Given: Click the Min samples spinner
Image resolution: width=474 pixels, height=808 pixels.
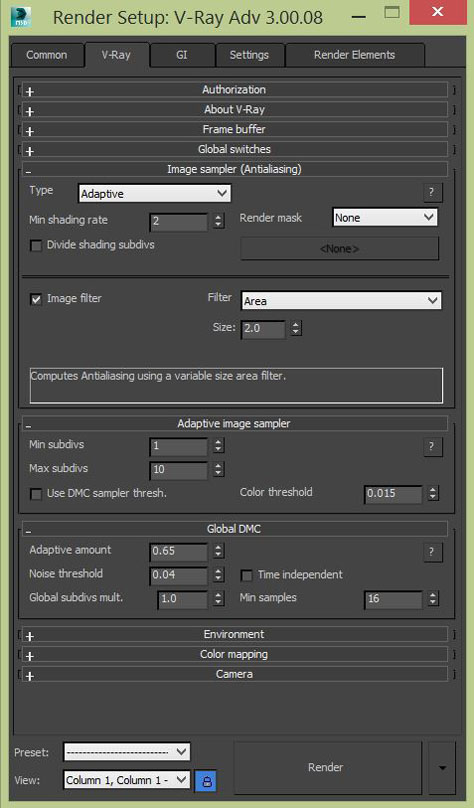Looking at the screenshot, I should [433, 599].
